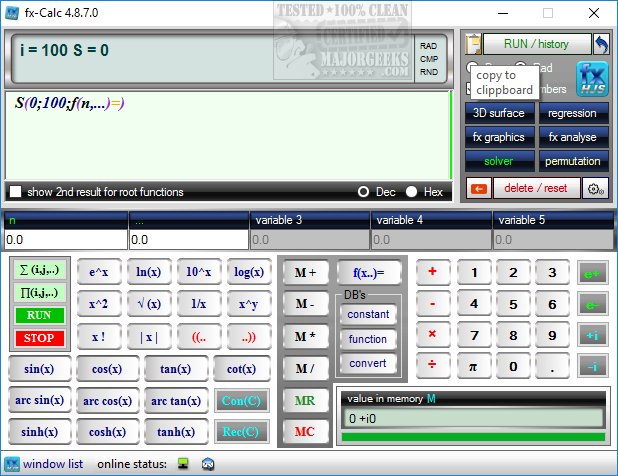This screenshot has width=618, height=476.
Task: Click the RUN / history button
Action: click(537, 44)
